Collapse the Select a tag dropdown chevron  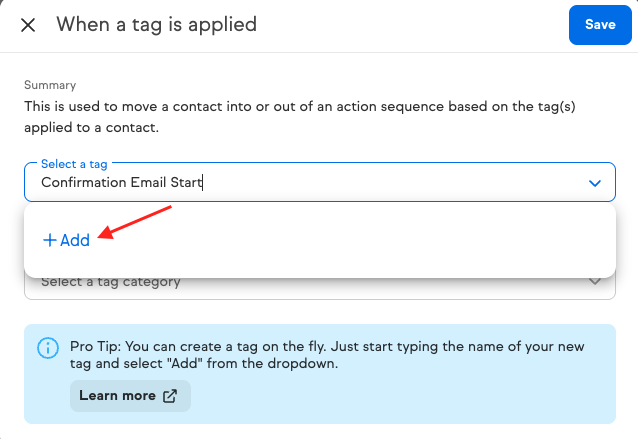(595, 184)
